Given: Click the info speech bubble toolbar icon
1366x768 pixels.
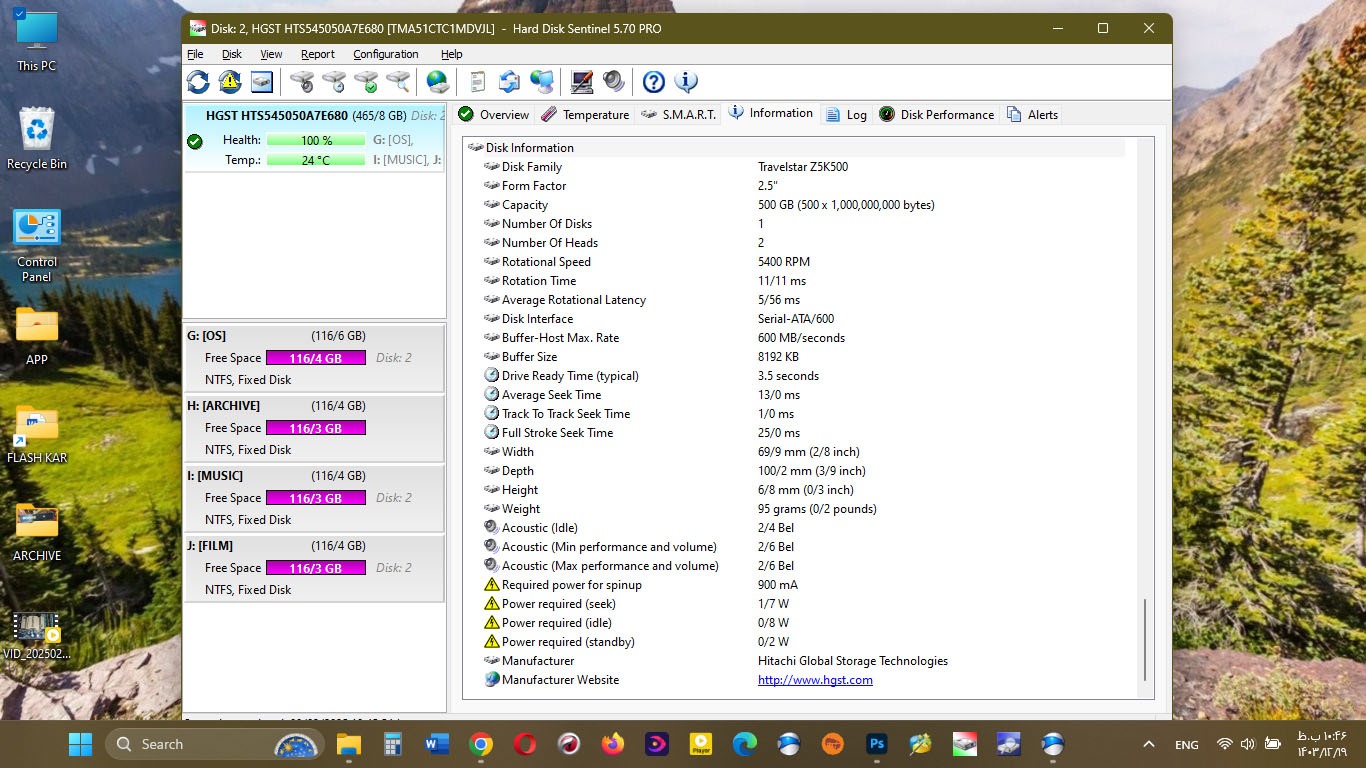Looking at the screenshot, I should click(685, 82).
